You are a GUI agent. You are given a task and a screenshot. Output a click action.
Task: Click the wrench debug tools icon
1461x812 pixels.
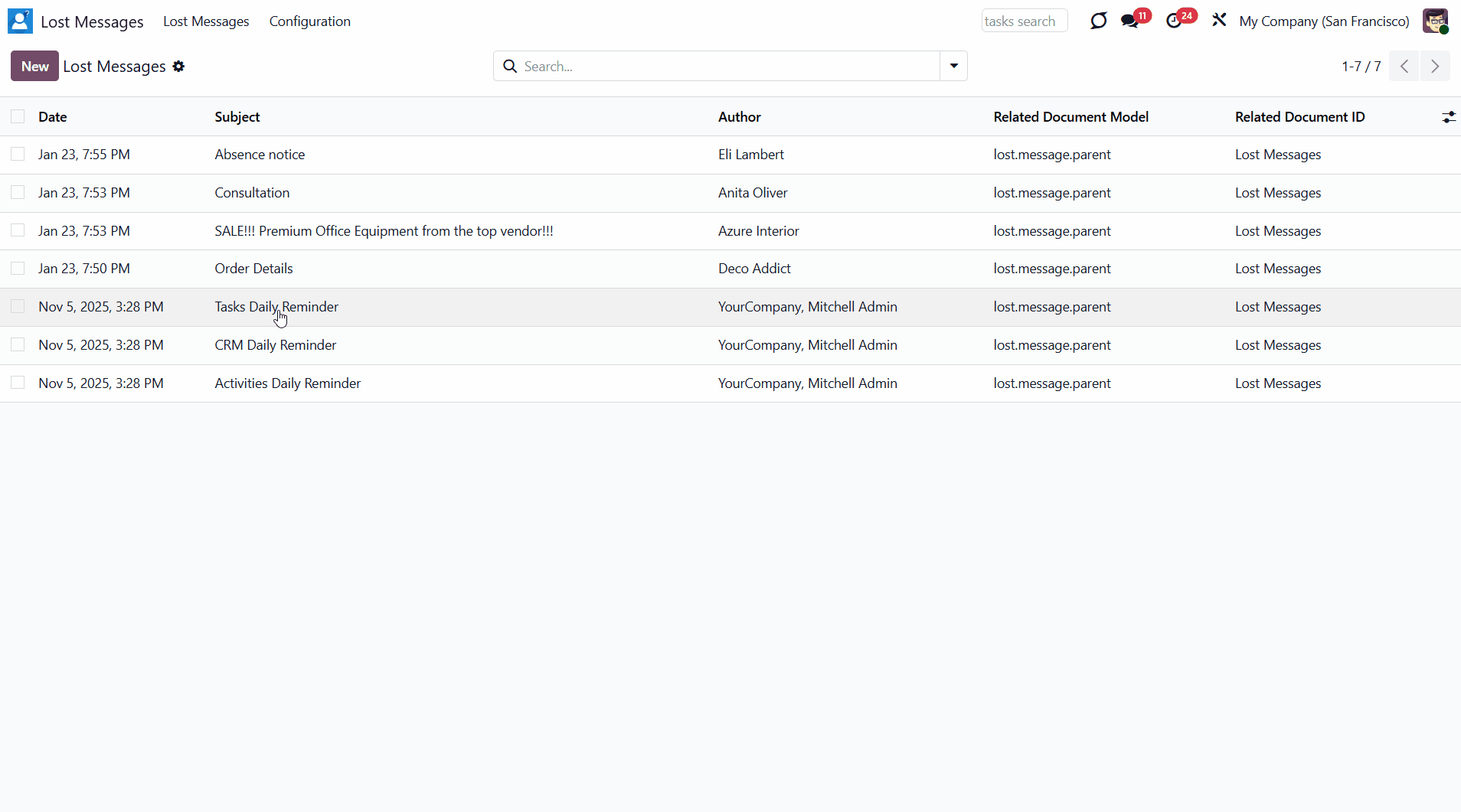[x=1219, y=21]
